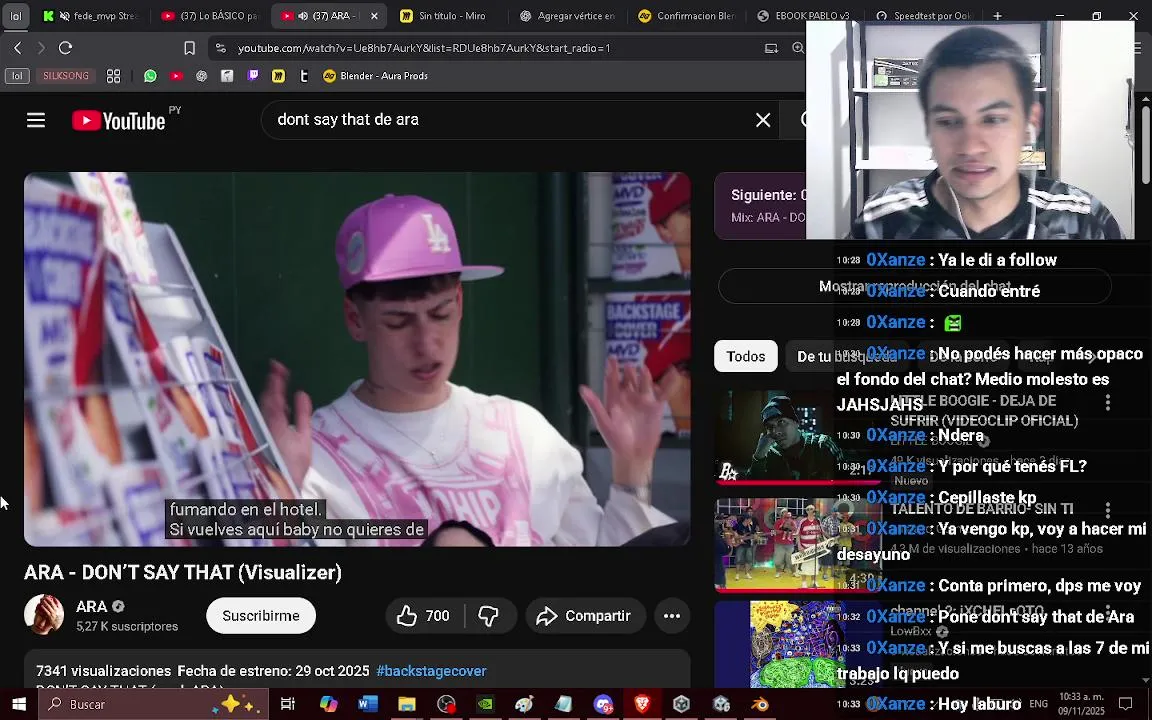Reload the current page
This screenshot has height=720, width=1152.
(x=65, y=48)
